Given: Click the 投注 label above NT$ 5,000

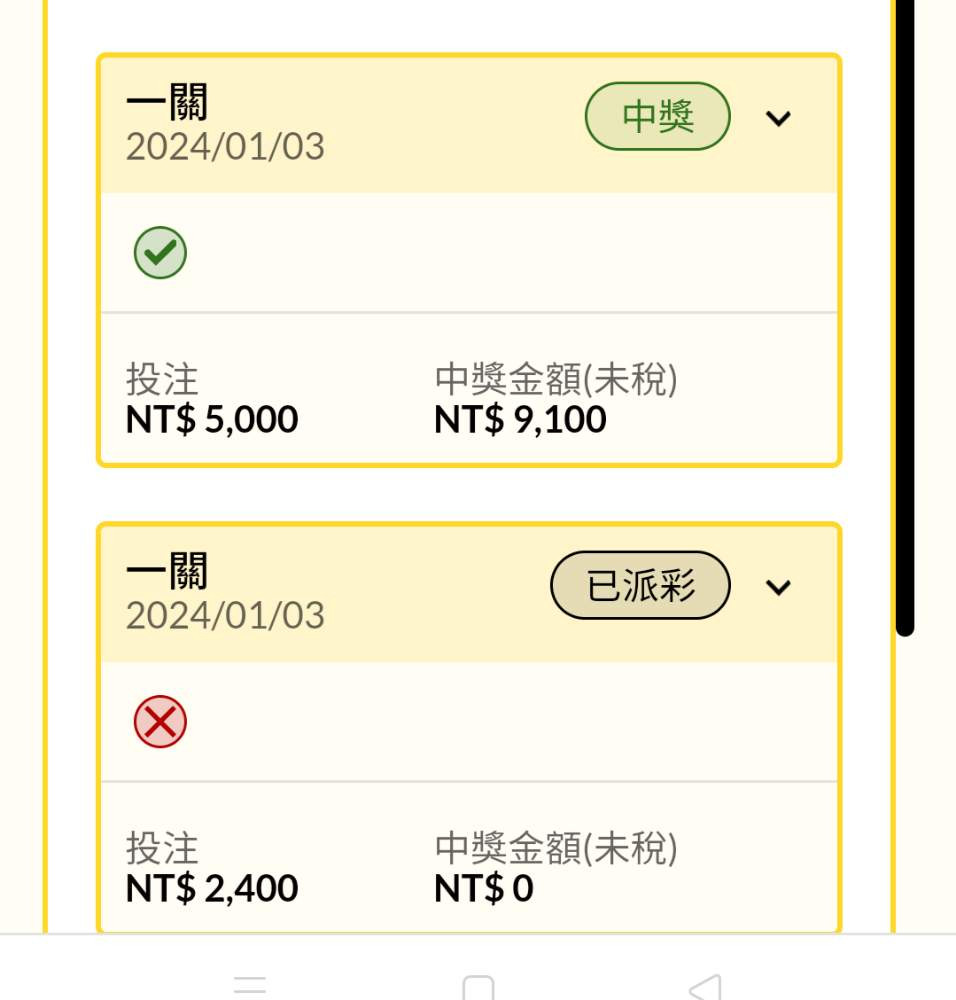Looking at the screenshot, I should 162,380.
